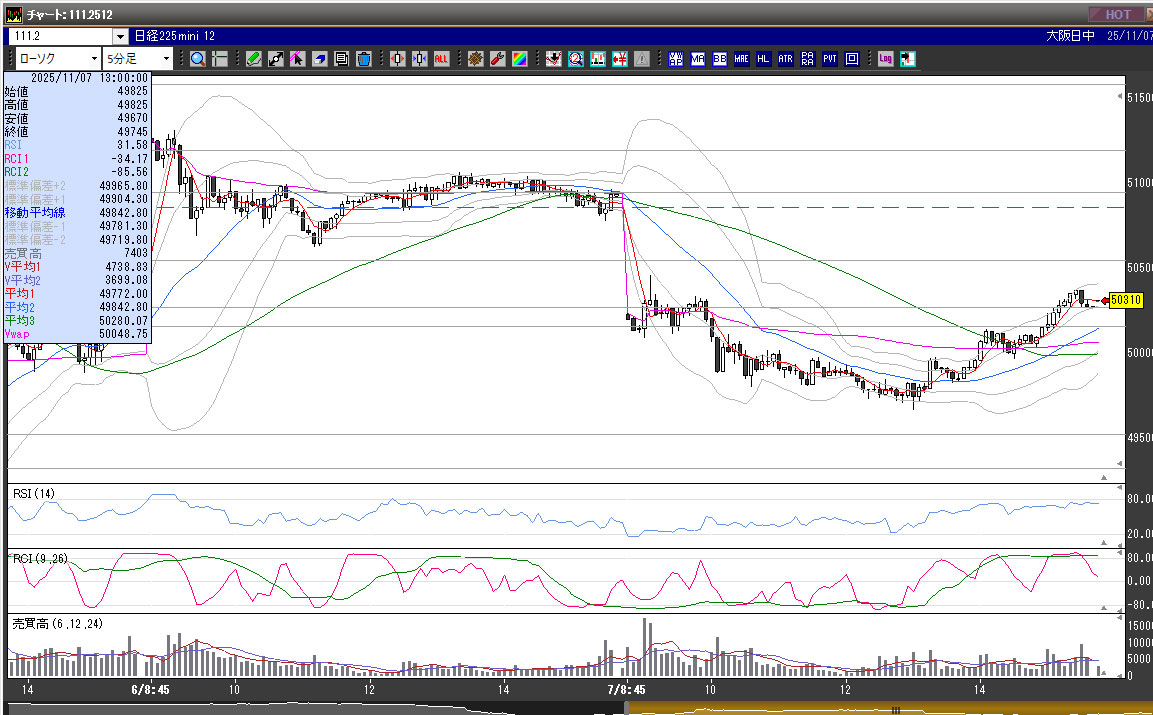Click the wrench settings icon
Image resolution: width=1153 pixels, height=715 pixels.
pyautogui.click(x=498, y=59)
